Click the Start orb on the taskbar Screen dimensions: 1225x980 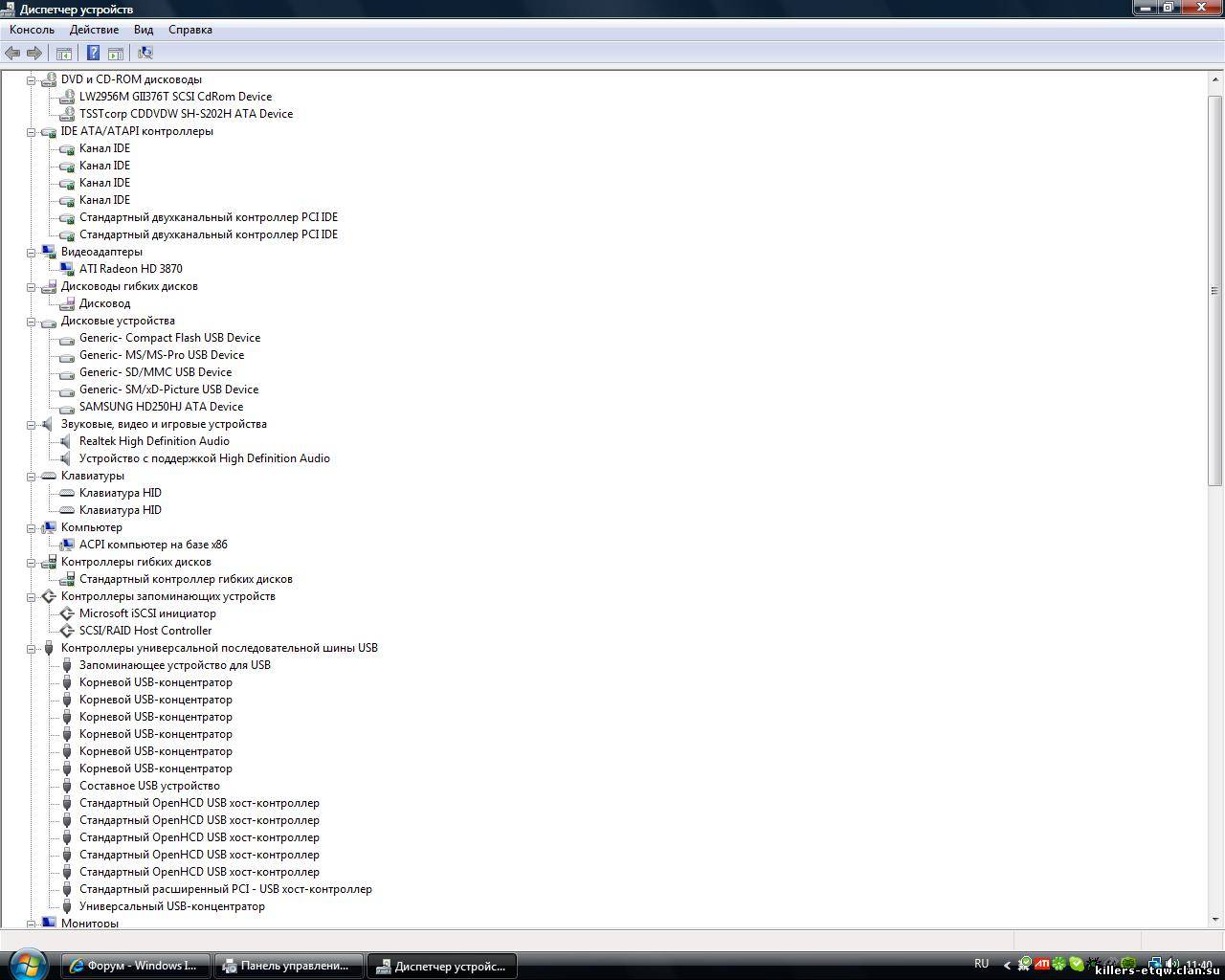pos(28,965)
